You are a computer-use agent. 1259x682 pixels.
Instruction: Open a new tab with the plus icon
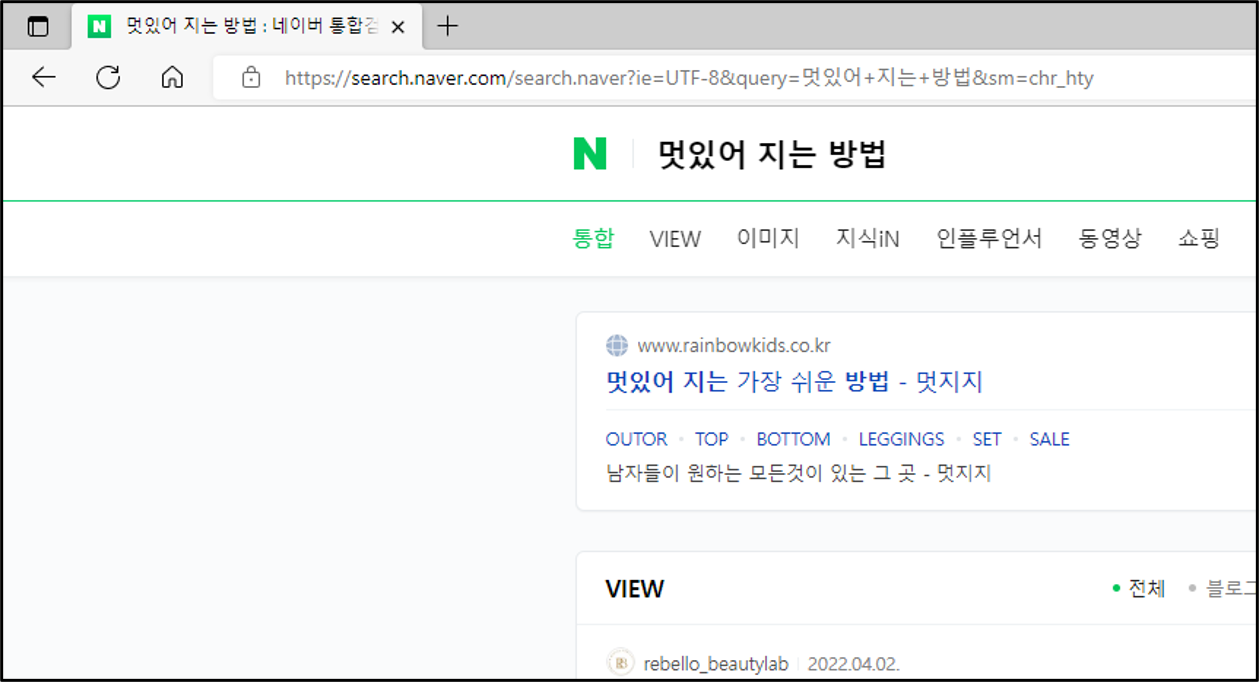[x=448, y=27]
